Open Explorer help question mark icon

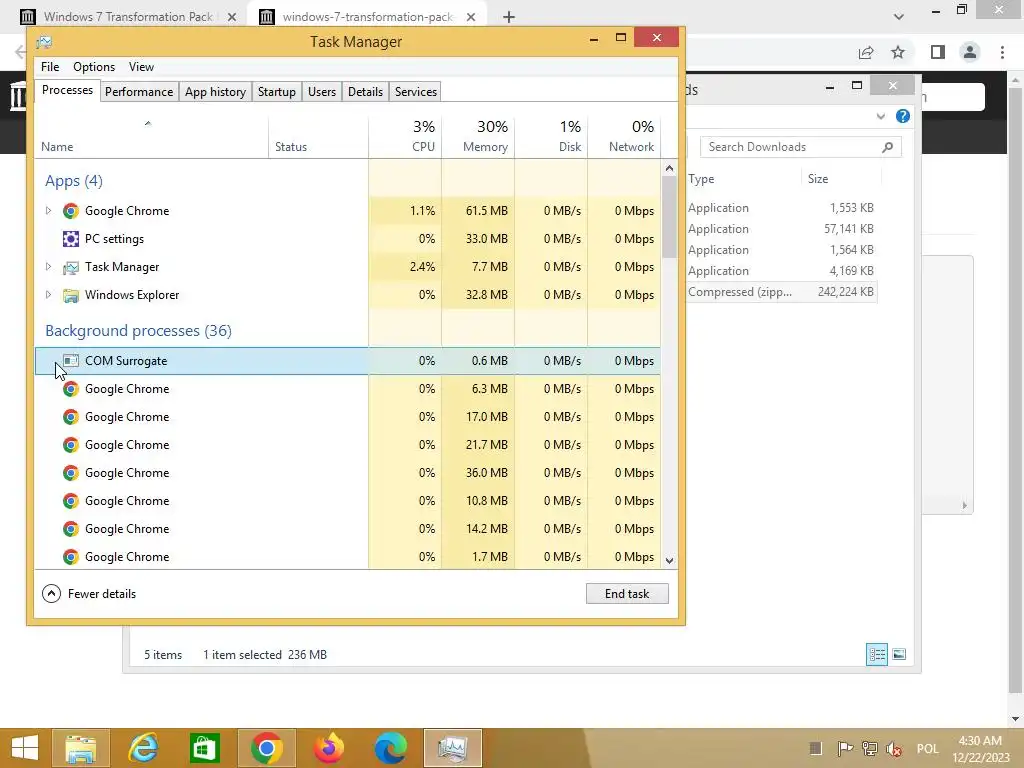tap(903, 116)
